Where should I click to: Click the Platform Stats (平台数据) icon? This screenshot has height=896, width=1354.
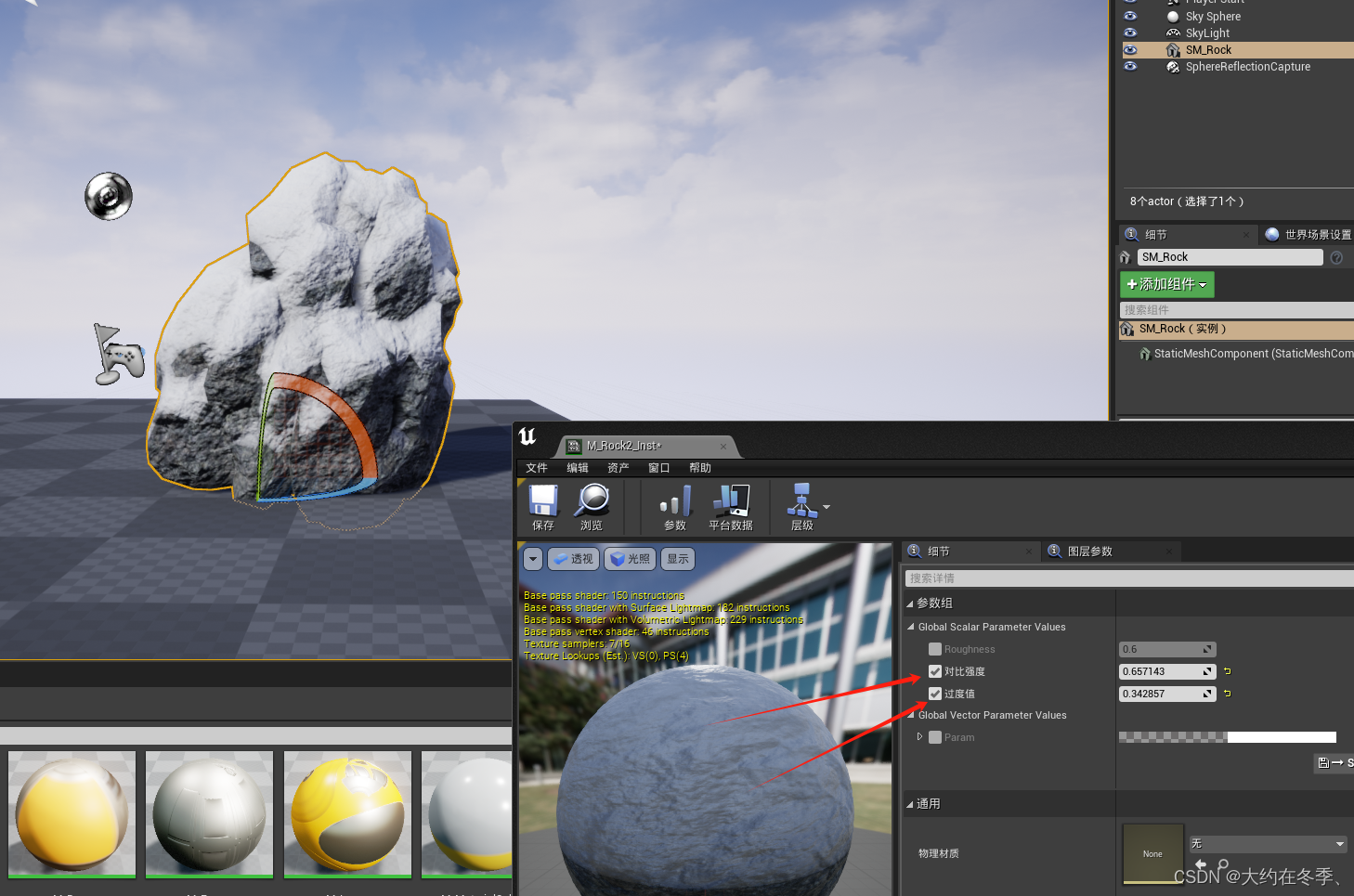tap(731, 500)
